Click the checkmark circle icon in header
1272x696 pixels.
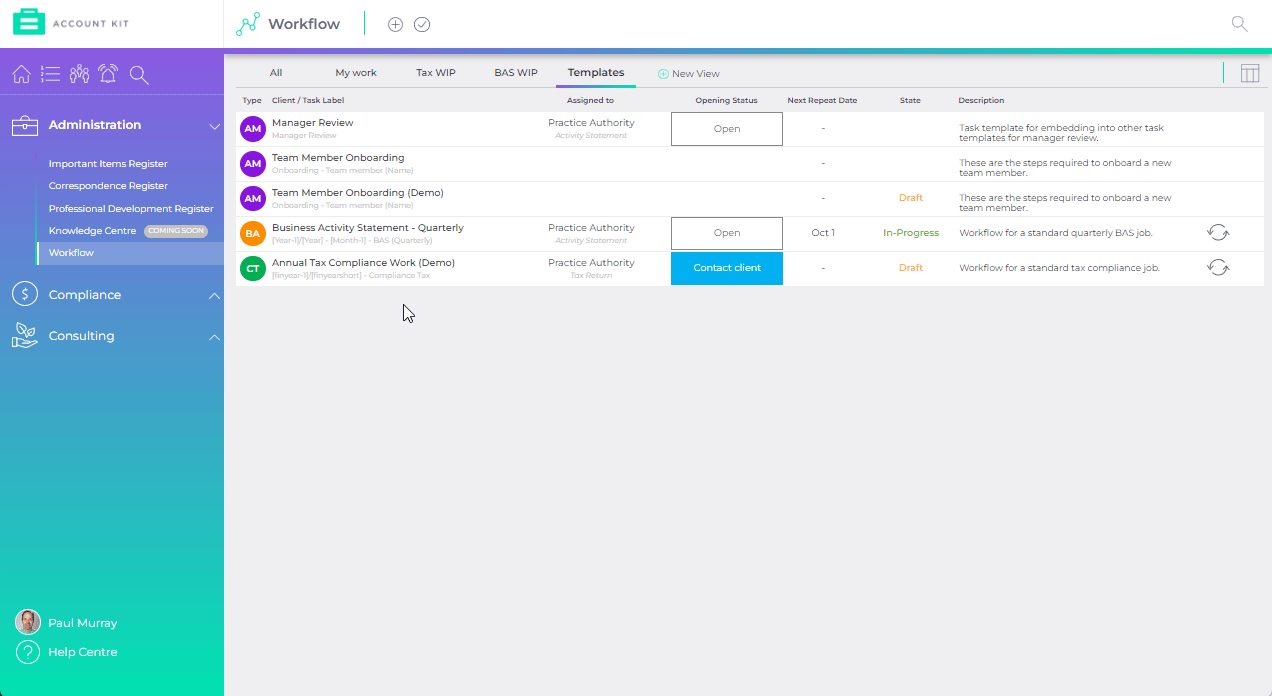click(x=422, y=24)
